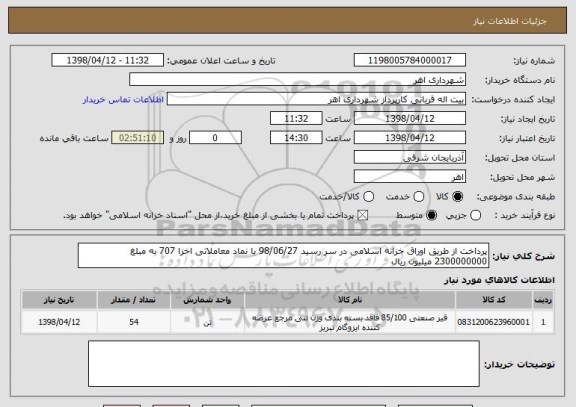
Task: Click the remaining days count field
Action: 215,138
